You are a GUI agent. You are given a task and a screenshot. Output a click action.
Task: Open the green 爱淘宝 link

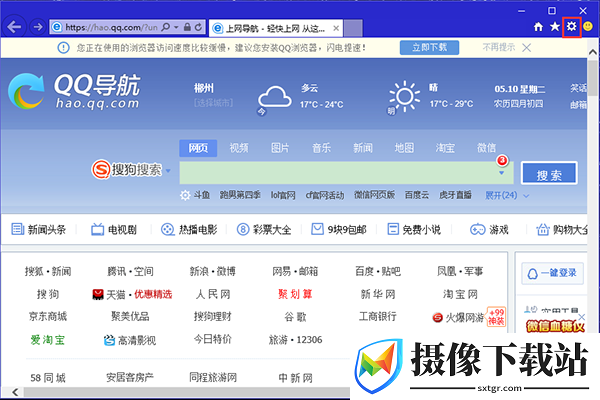coord(47,340)
